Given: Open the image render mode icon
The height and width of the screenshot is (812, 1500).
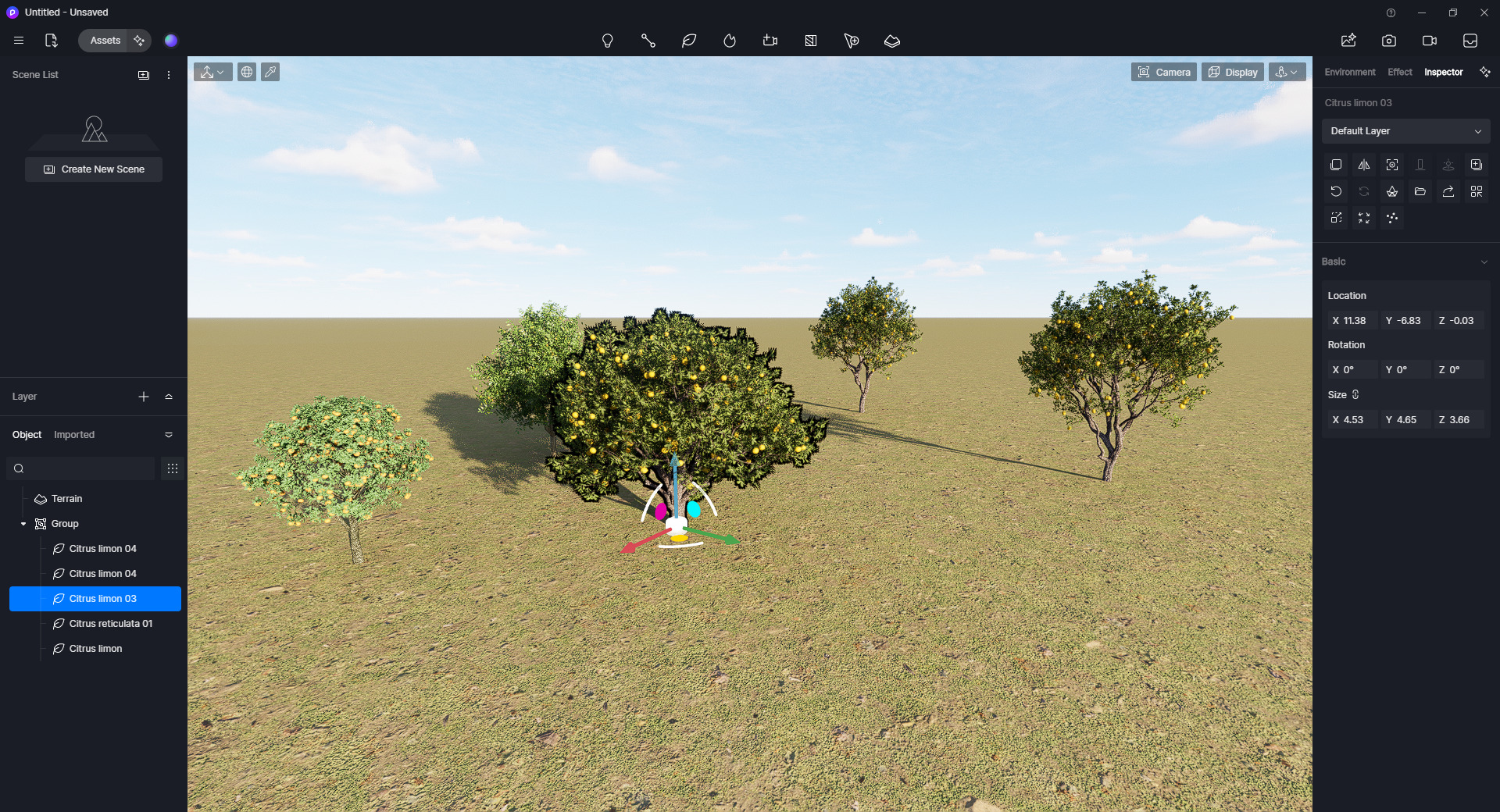Looking at the screenshot, I should point(1348,41).
